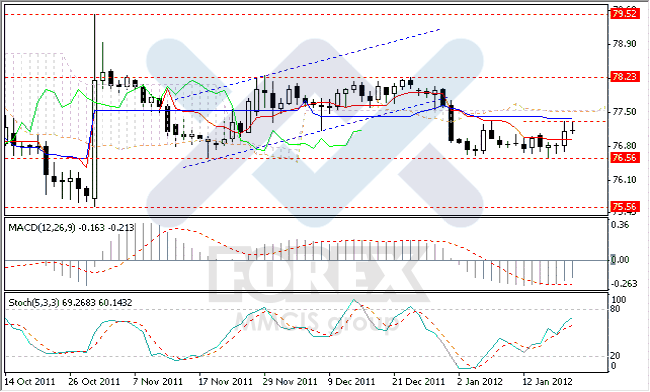Click the 76.80 price axis value
The width and height of the screenshot is (650, 392).
pyautogui.click(x=624, y=146)
